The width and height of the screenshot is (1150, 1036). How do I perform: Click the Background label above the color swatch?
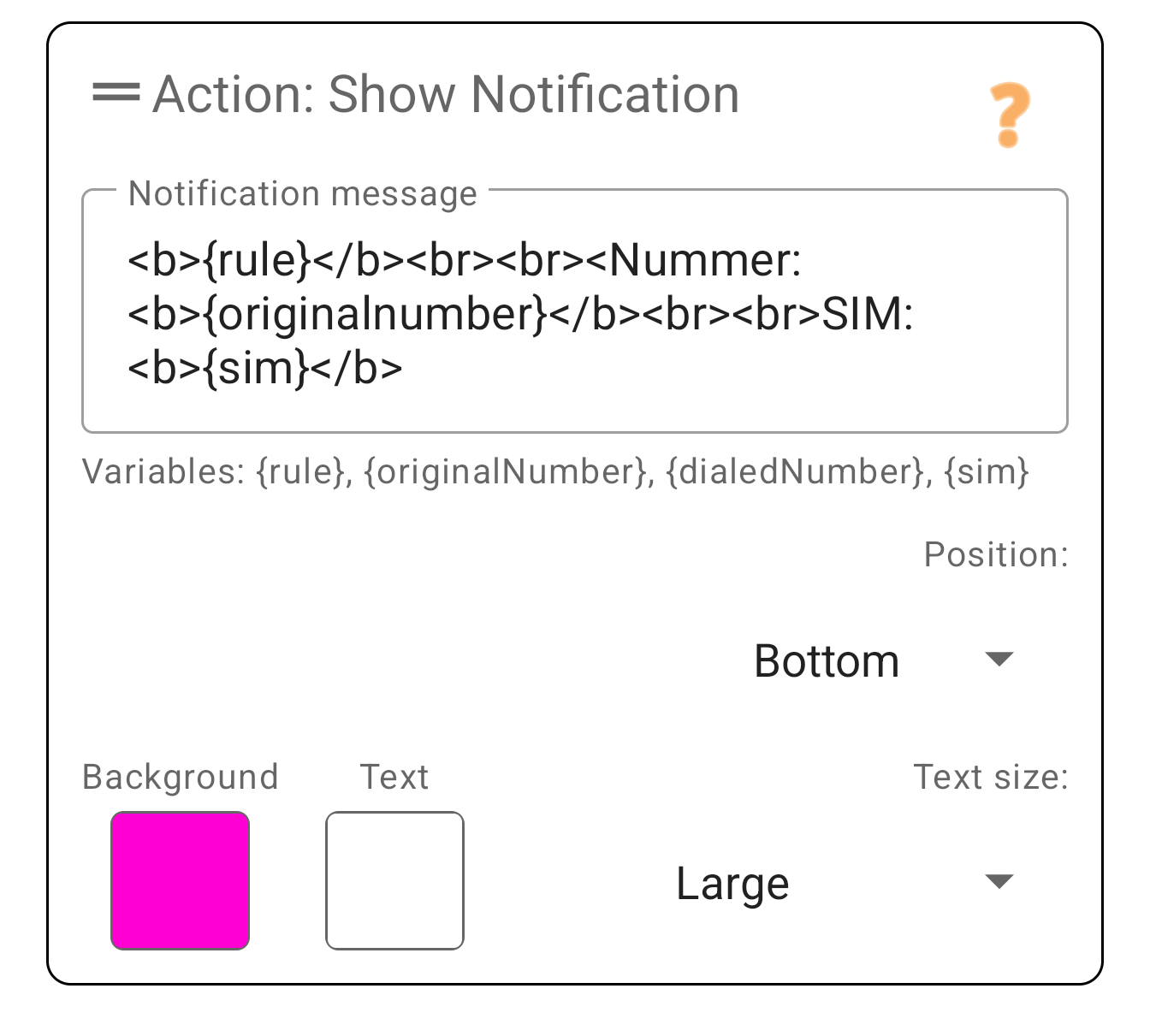[180, 777]
